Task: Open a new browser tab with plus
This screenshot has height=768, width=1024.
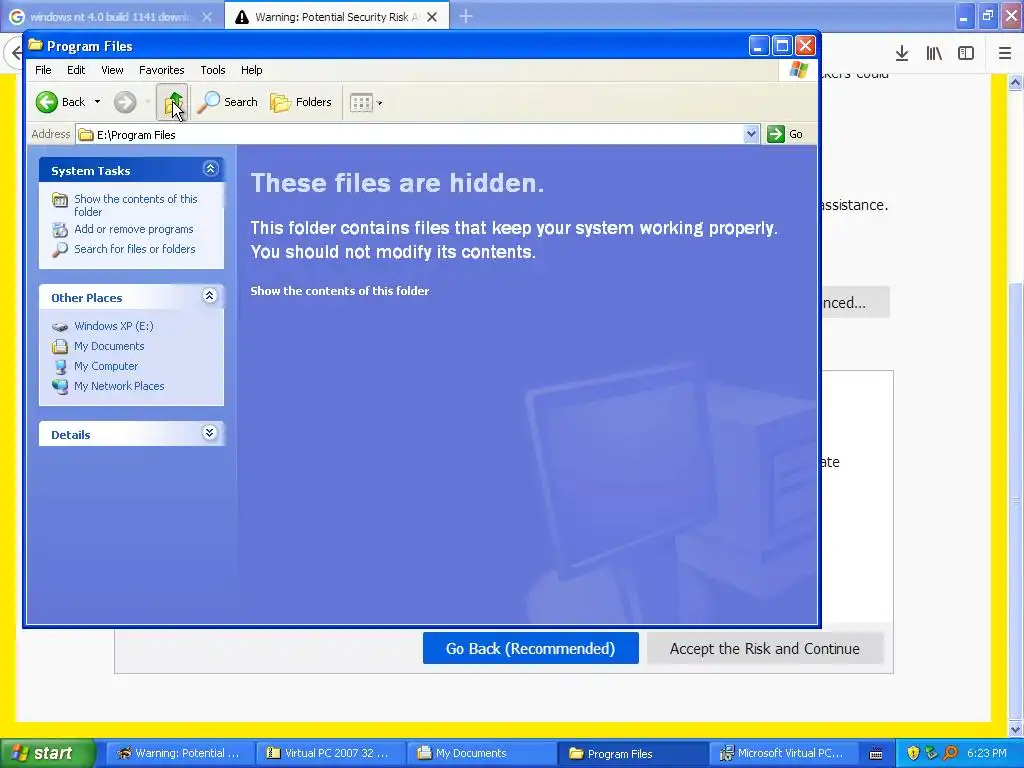Action: click(x=466, y=16)
